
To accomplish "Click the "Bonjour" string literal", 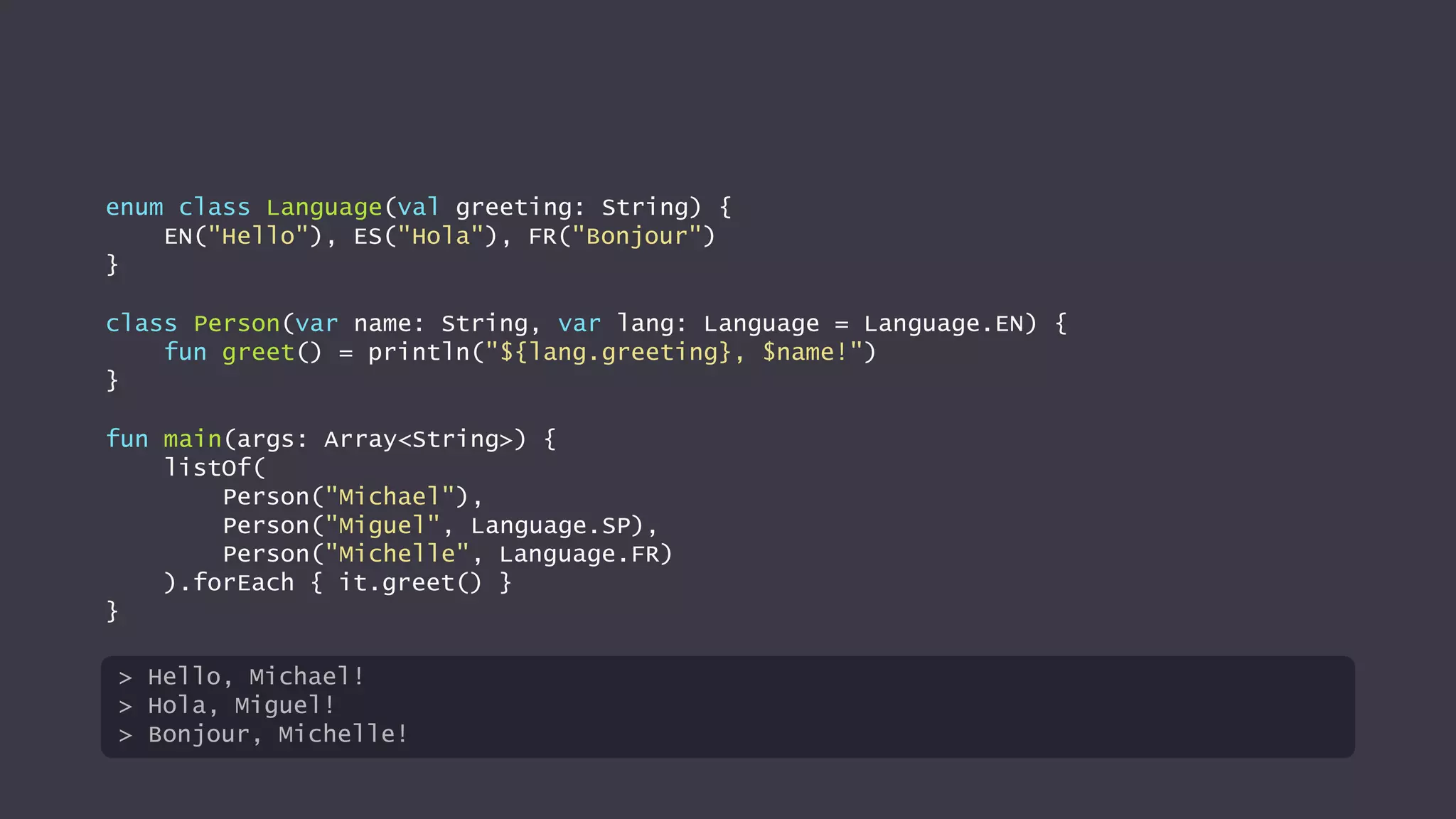I will click(x=636, y=235).
